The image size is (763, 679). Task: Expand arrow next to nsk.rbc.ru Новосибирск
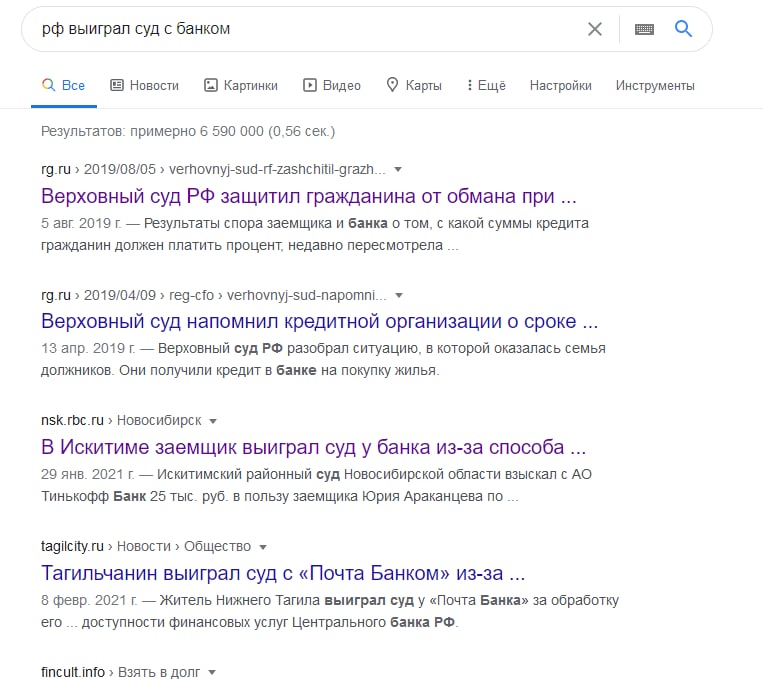pos(213,421)
